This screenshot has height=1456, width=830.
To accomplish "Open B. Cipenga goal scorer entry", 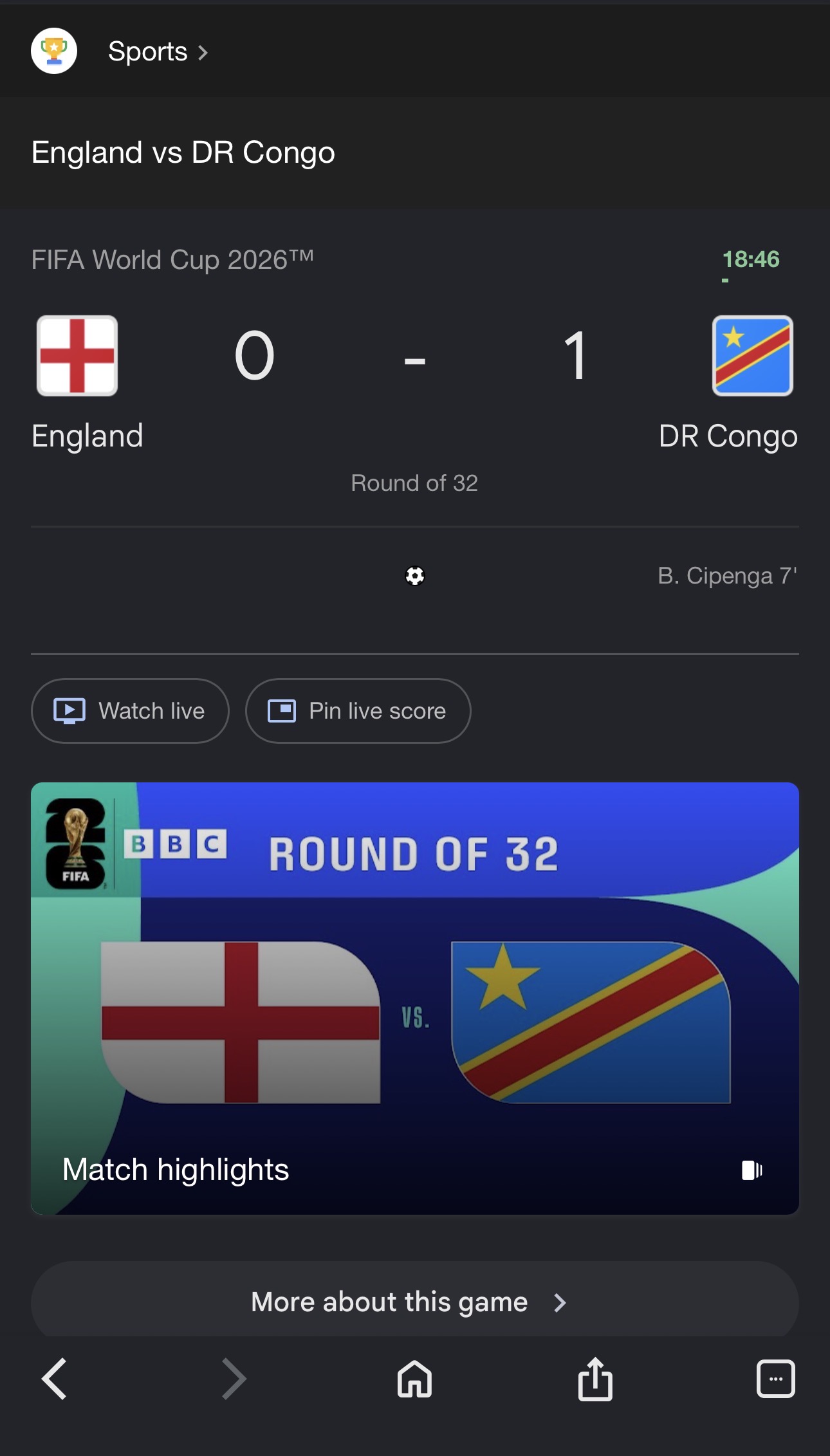I will pyautogui.click(x=727, y=575).
